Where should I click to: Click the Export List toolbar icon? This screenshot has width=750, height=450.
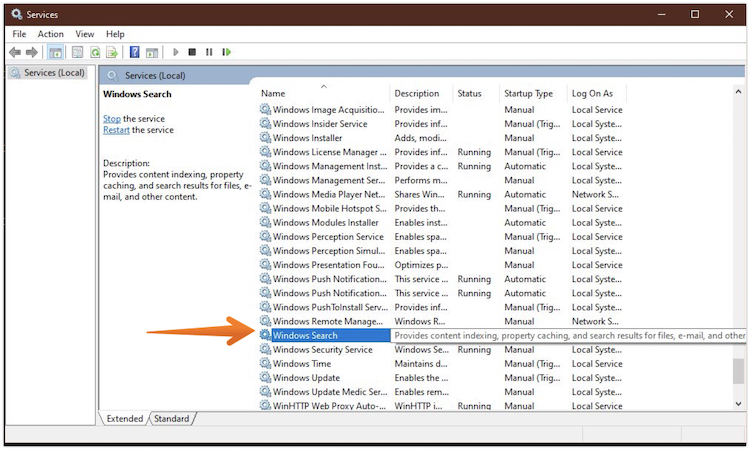(112, 52)
